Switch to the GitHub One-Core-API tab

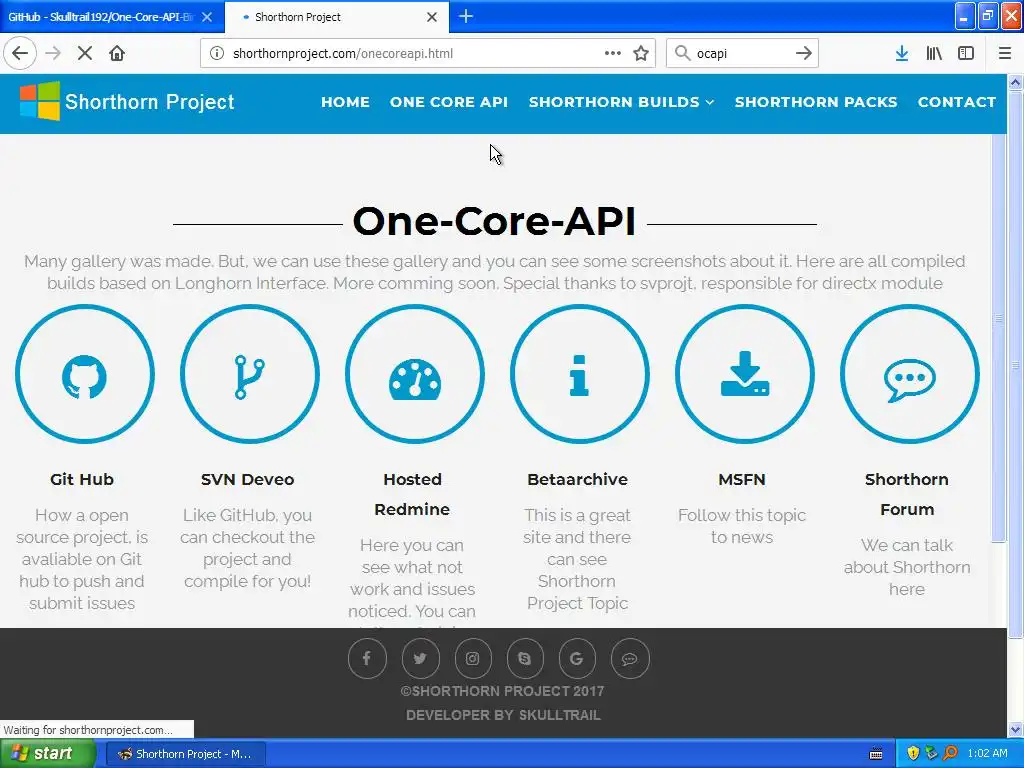(x=101, y=17)
